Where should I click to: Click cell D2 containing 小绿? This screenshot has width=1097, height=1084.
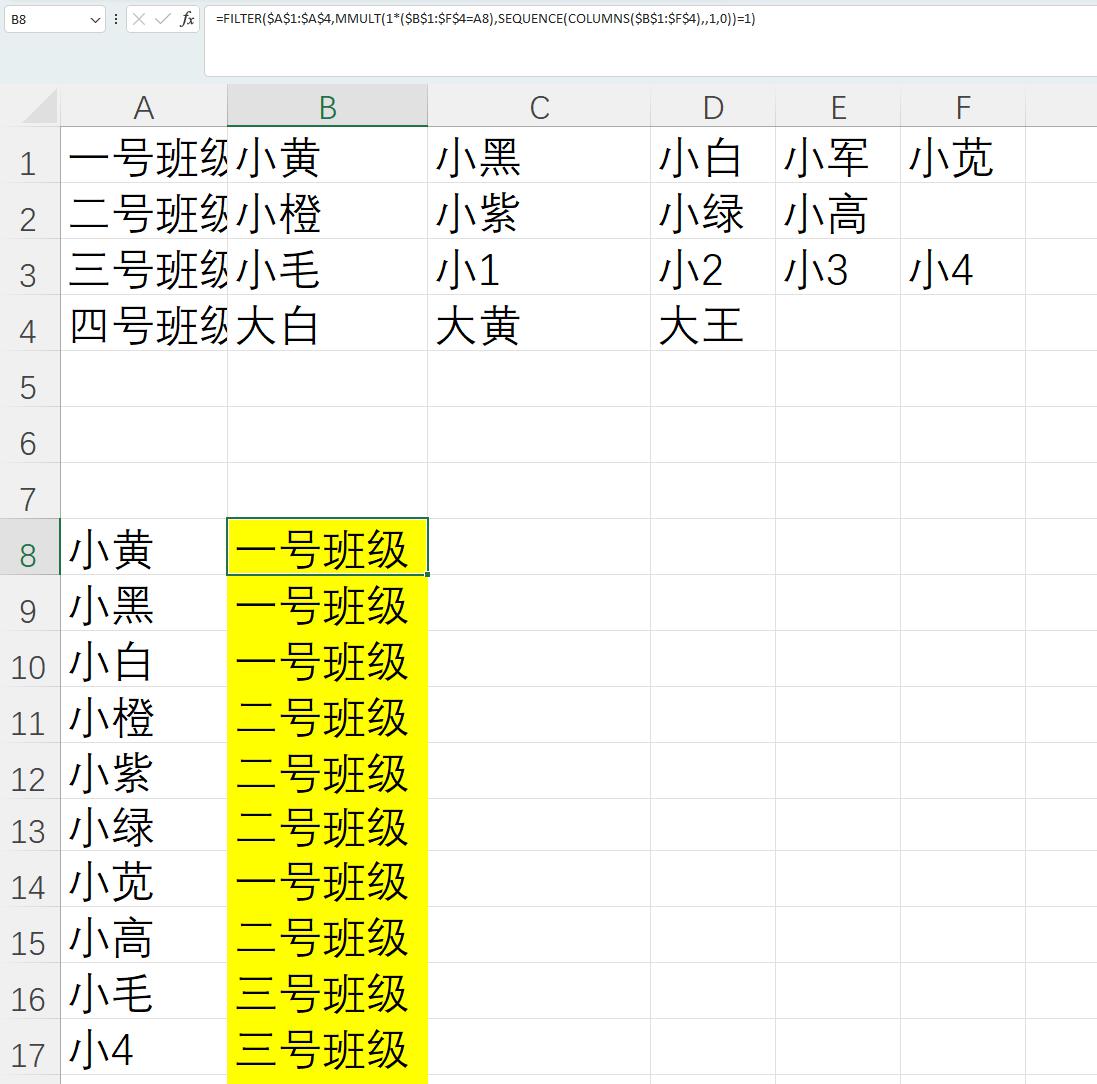pos(712,211)
